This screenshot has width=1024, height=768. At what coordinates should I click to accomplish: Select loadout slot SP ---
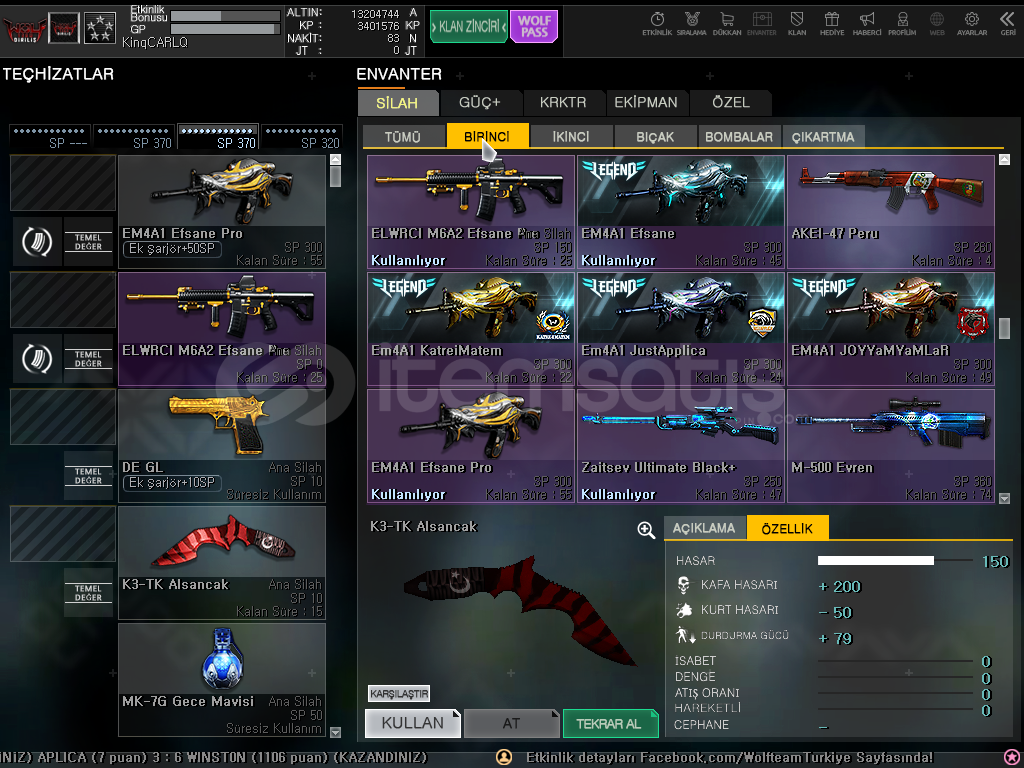pyautogui.click(x=49, y=137)
